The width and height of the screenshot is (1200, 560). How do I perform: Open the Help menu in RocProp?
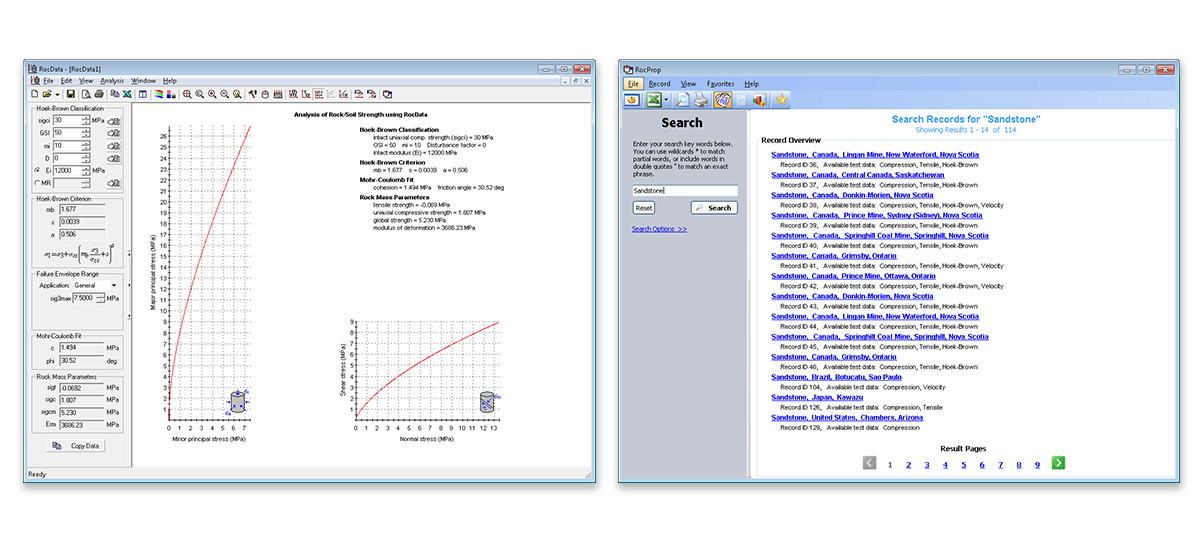pos(751,84)
